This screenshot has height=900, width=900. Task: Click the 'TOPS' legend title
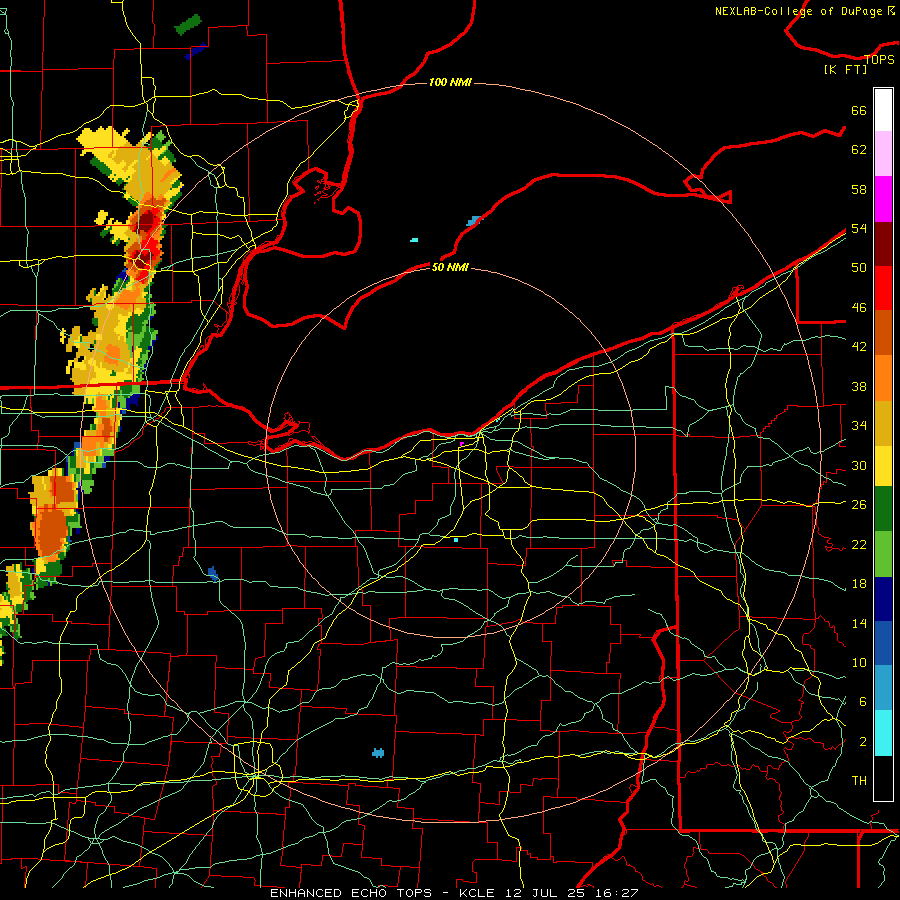[879, 59]
